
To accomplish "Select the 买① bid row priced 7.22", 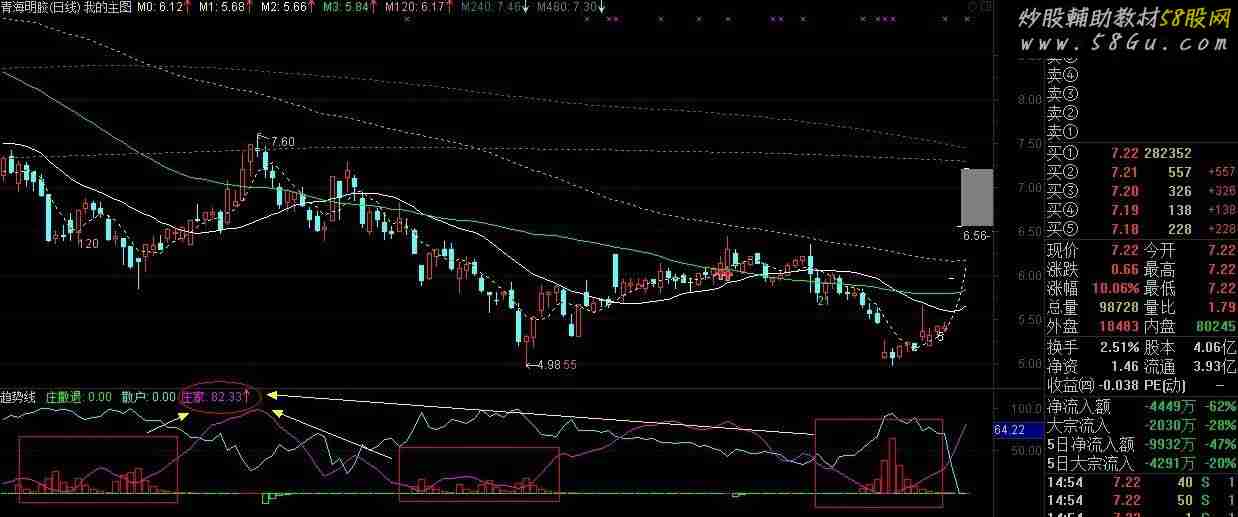I will 1141,153.
